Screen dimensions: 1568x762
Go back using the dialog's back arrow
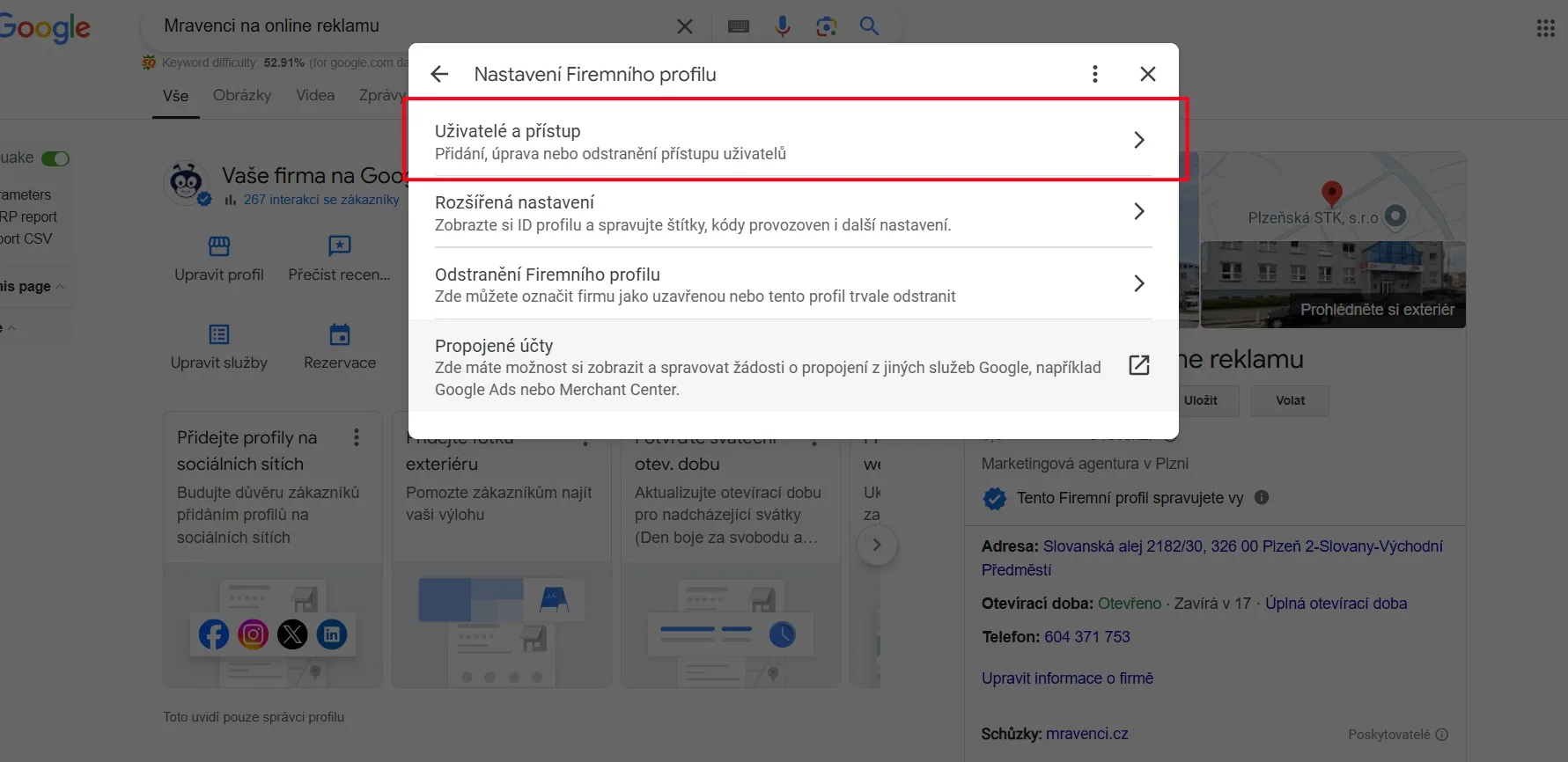tap(439, 74)
